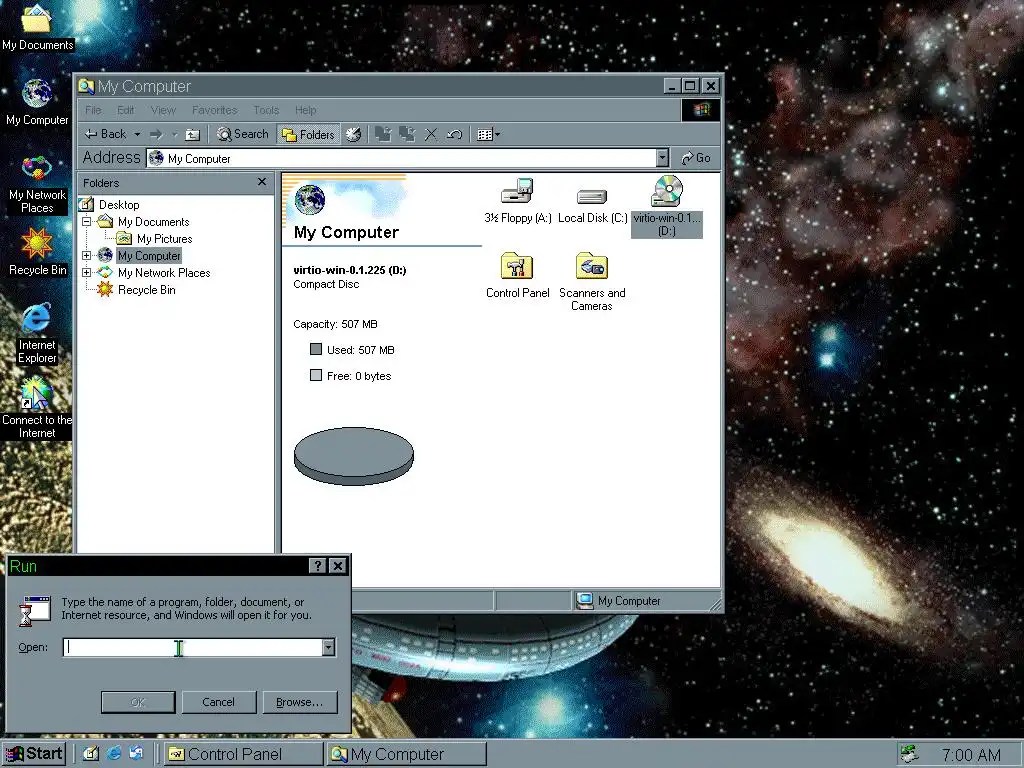Select Connect to the Internet desktop shortcut
The image size is (1024, 768).
tap(37, 408)
